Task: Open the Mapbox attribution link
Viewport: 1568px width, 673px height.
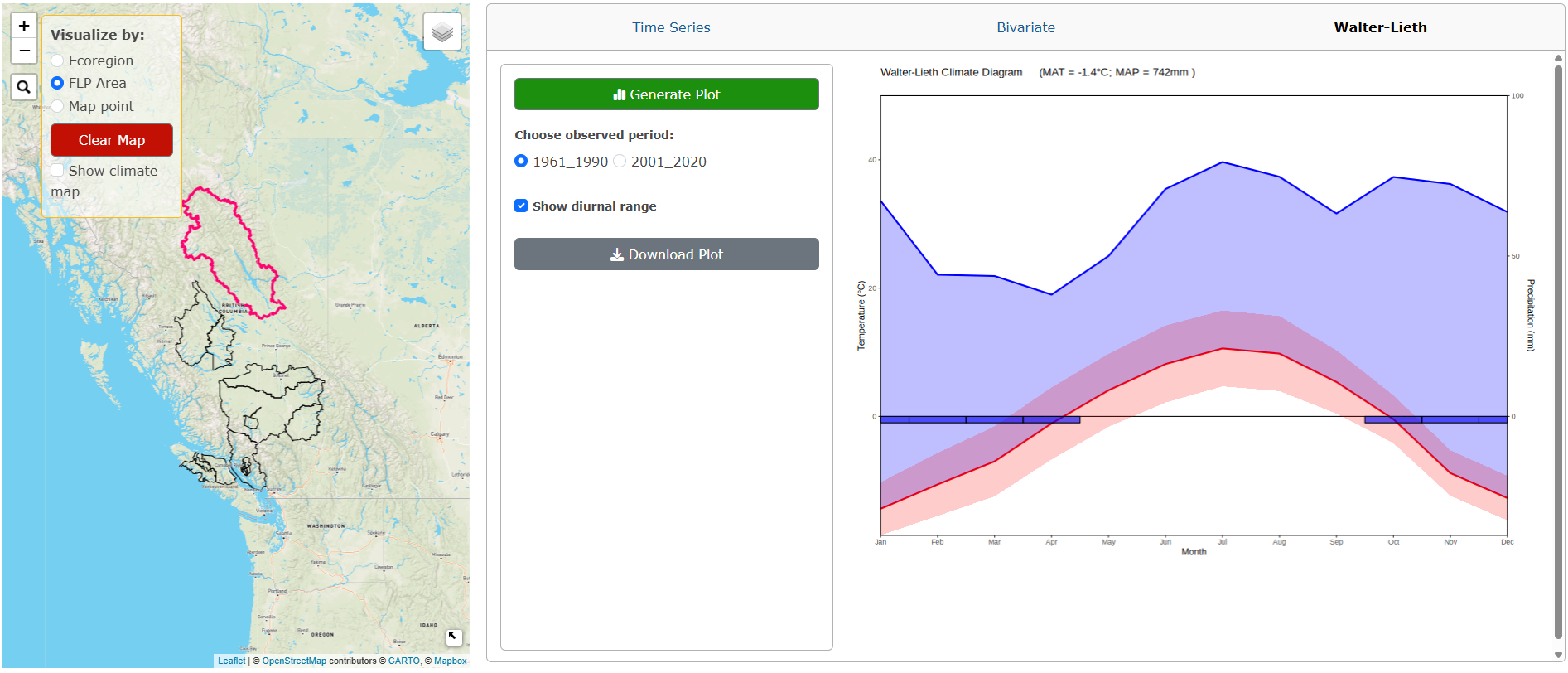Action: tap(451, 661)
